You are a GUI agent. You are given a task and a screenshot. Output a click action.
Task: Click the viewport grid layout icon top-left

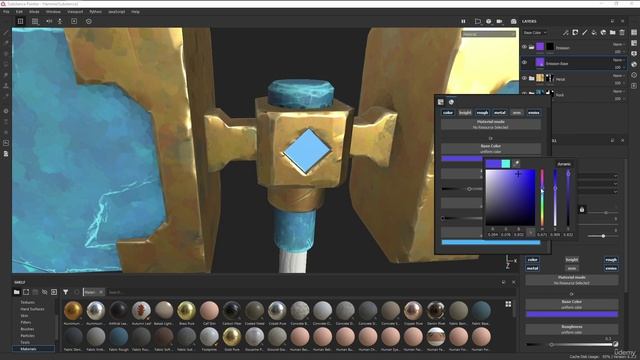tap(20, 21)
